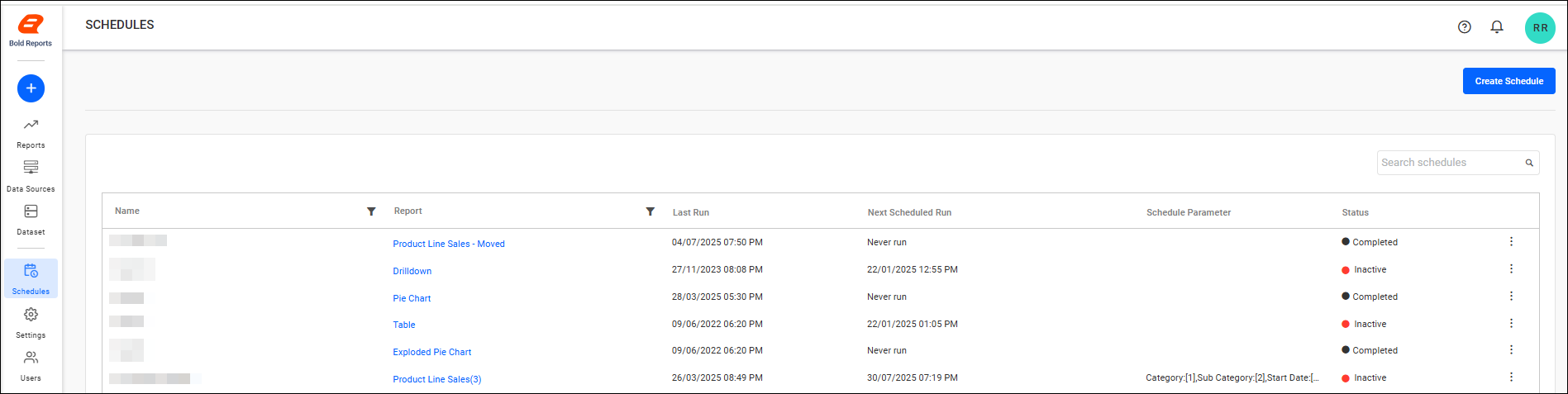Open actions menu for Table row
The image size is (1568, 394).
(x=1511, y=323)
